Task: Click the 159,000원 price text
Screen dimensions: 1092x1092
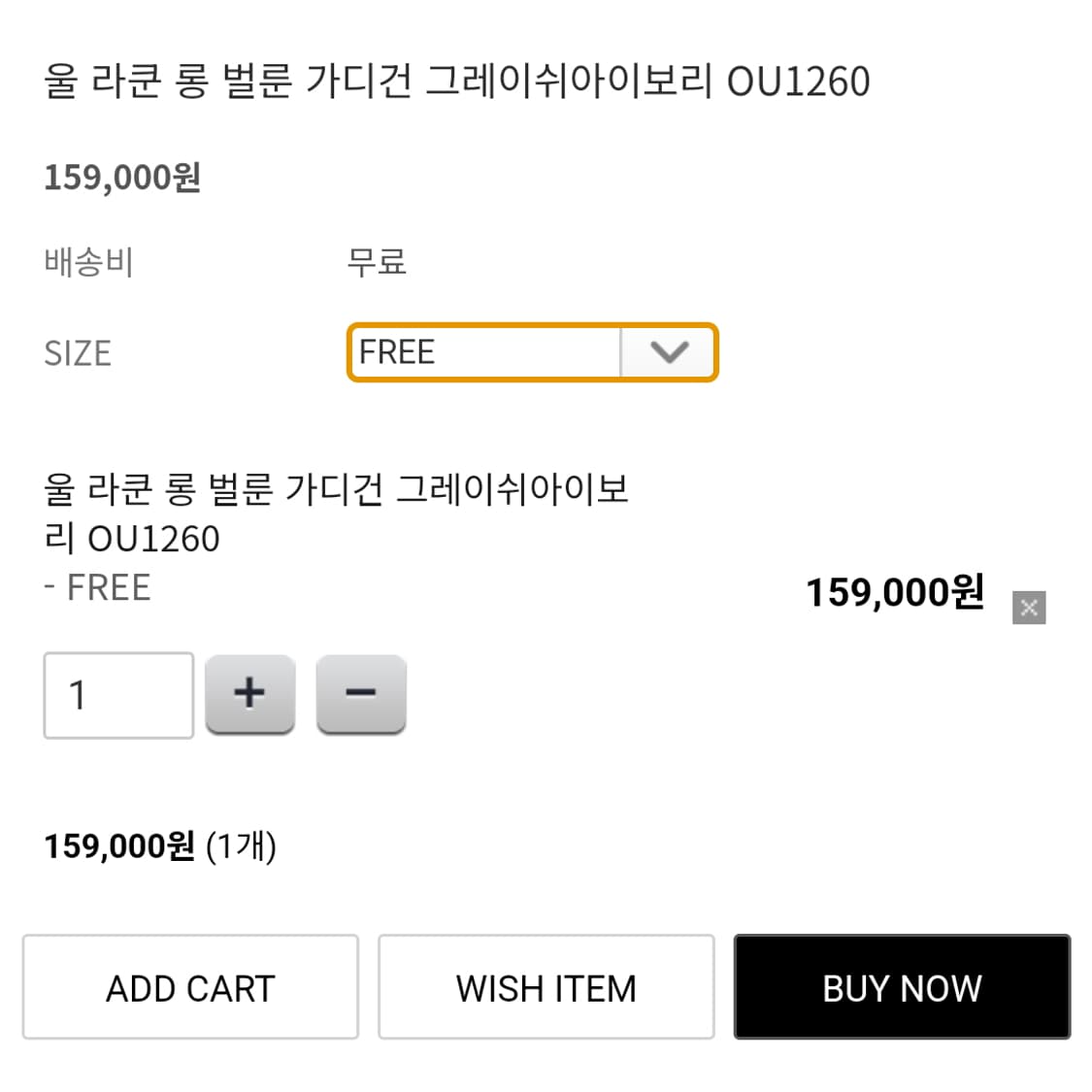Action: pyautogui.click(x=122, y=177)
